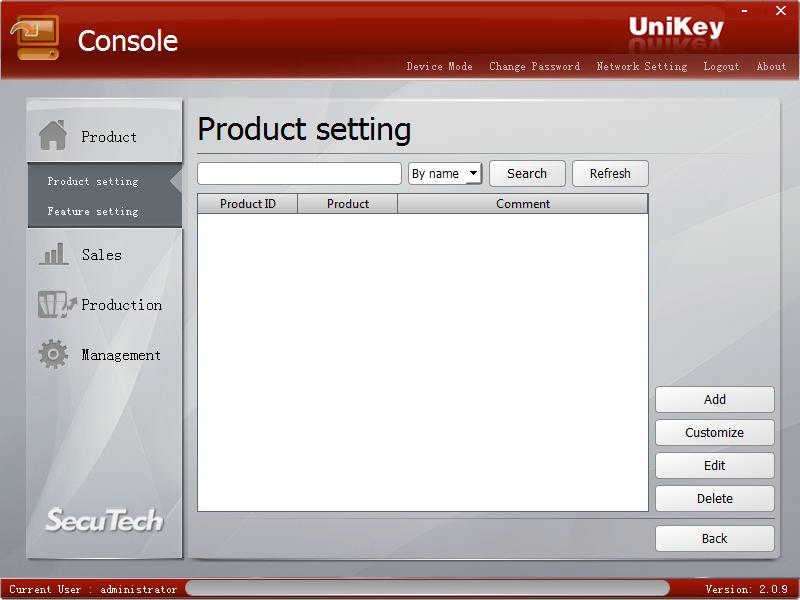The image size is (800, 600).
Task: Open the About link
Action: click(x=771, y=66)
